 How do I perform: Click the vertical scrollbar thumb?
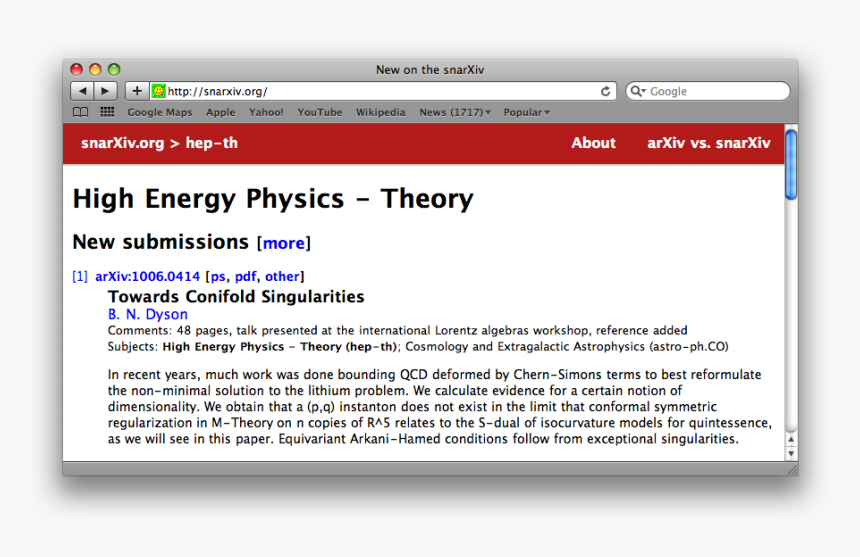791,165
